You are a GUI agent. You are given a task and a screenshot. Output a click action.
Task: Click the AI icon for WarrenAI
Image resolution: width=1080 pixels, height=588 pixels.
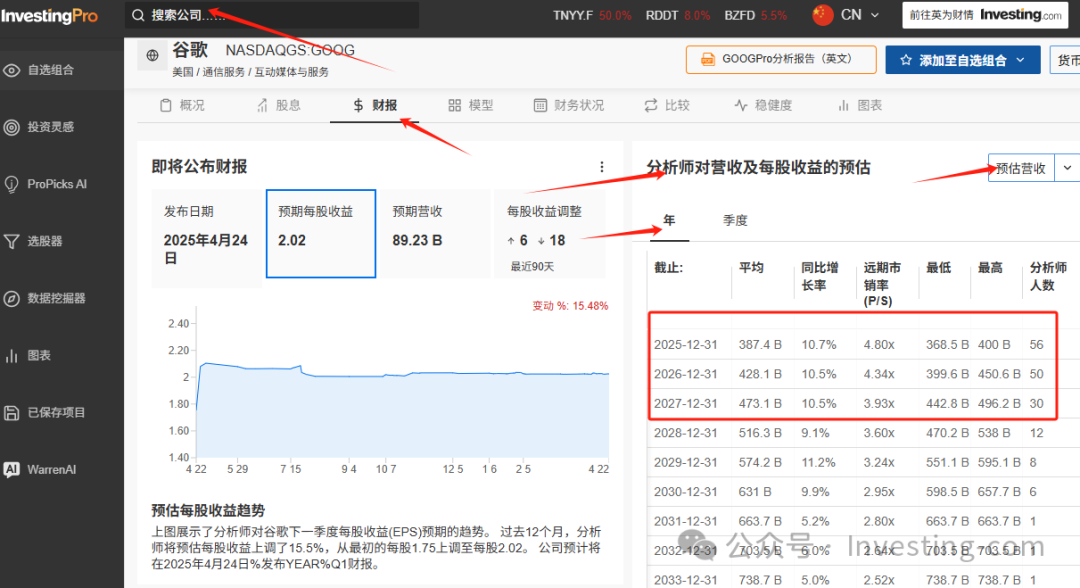tap(12, 470)
